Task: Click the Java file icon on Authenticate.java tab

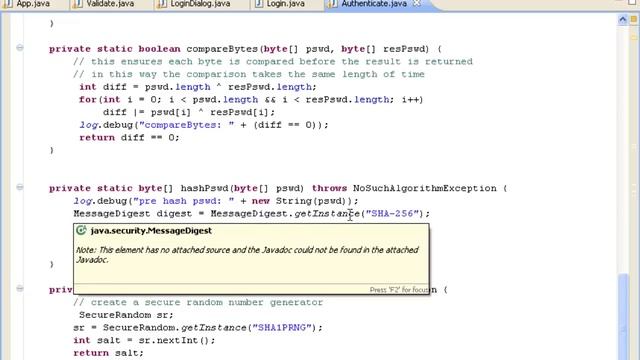Action: coord(333,4)
